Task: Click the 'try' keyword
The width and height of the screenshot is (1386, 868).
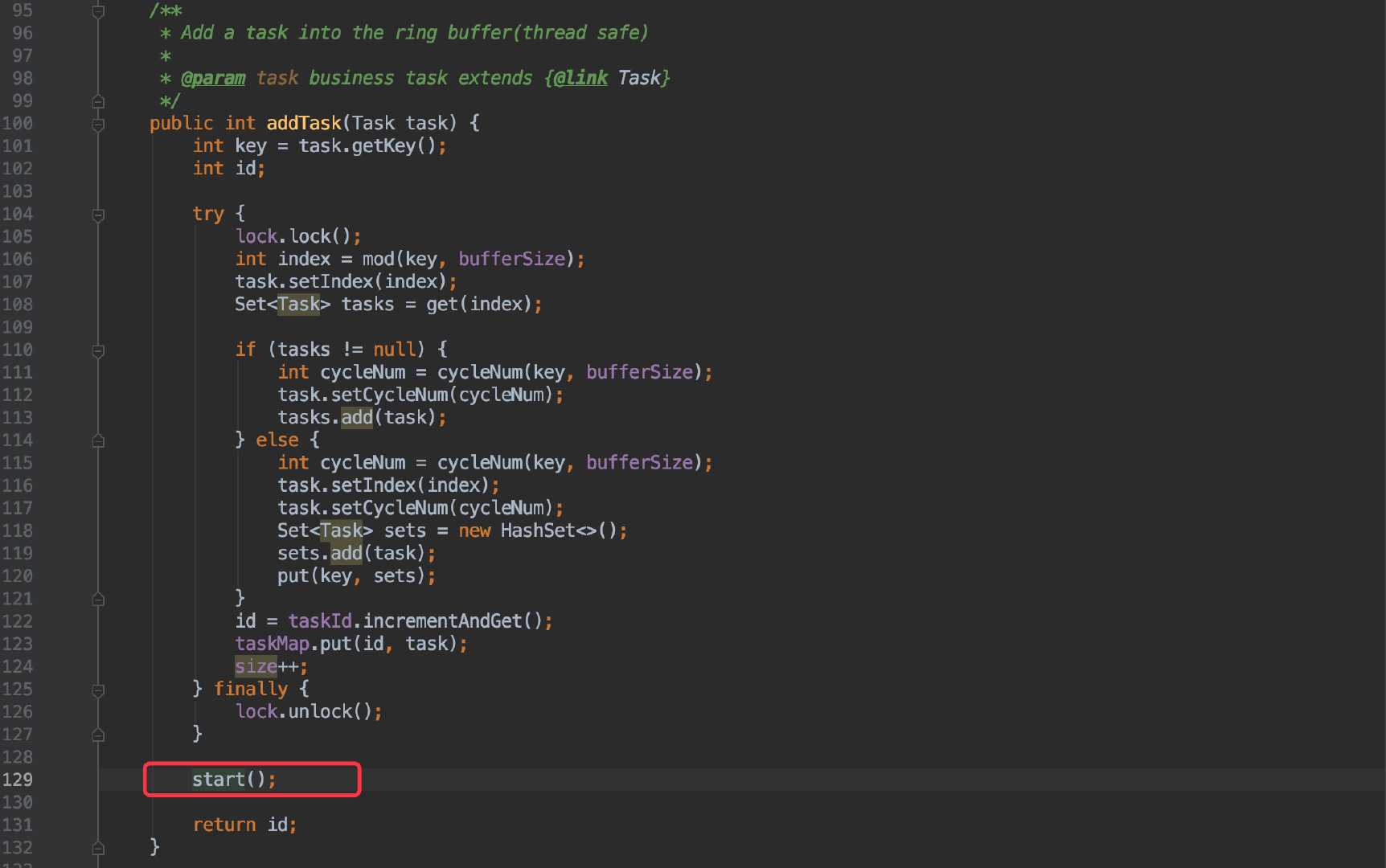Action: click(208, 214)
